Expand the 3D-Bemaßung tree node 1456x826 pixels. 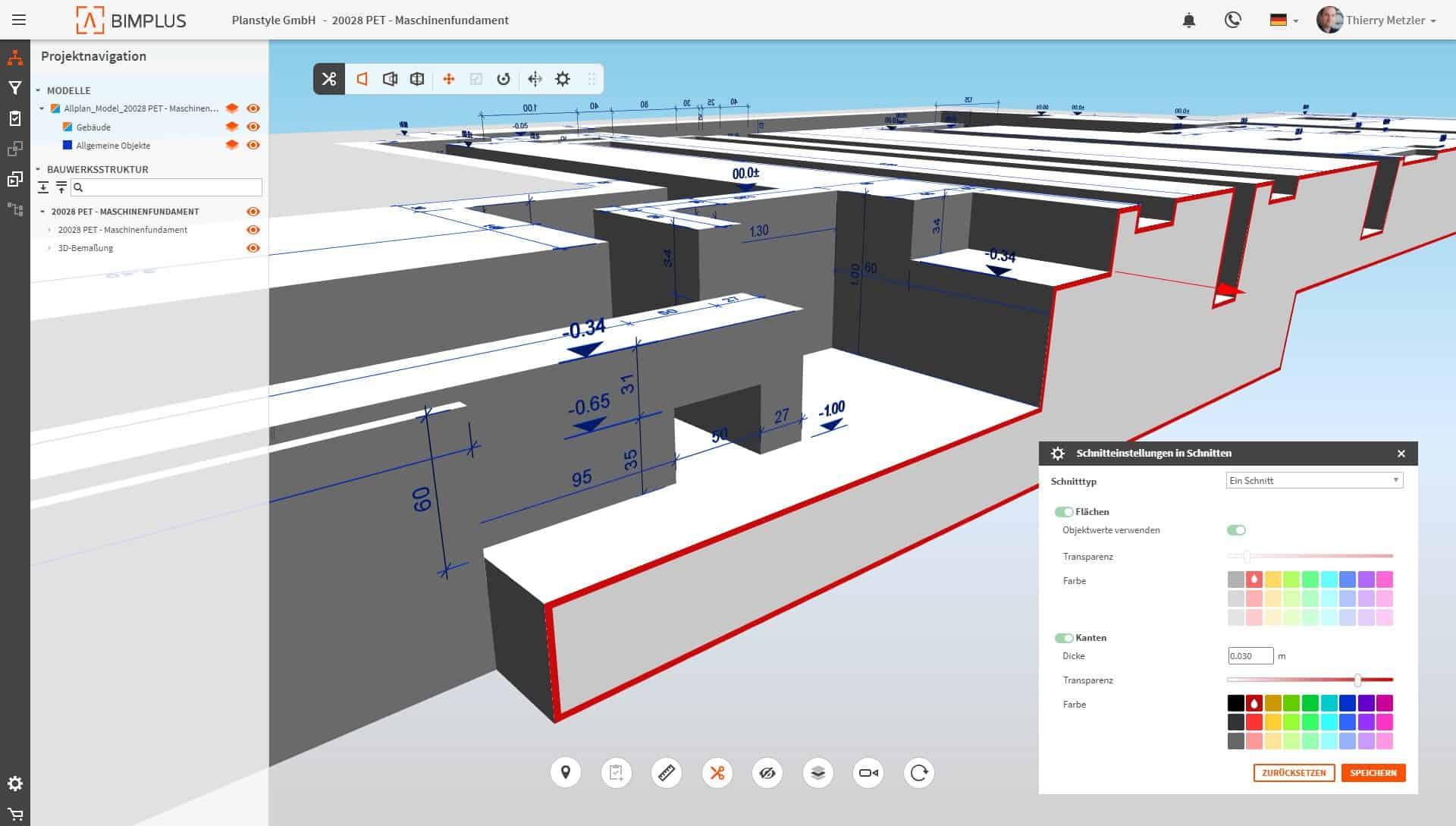pos(50,248)
